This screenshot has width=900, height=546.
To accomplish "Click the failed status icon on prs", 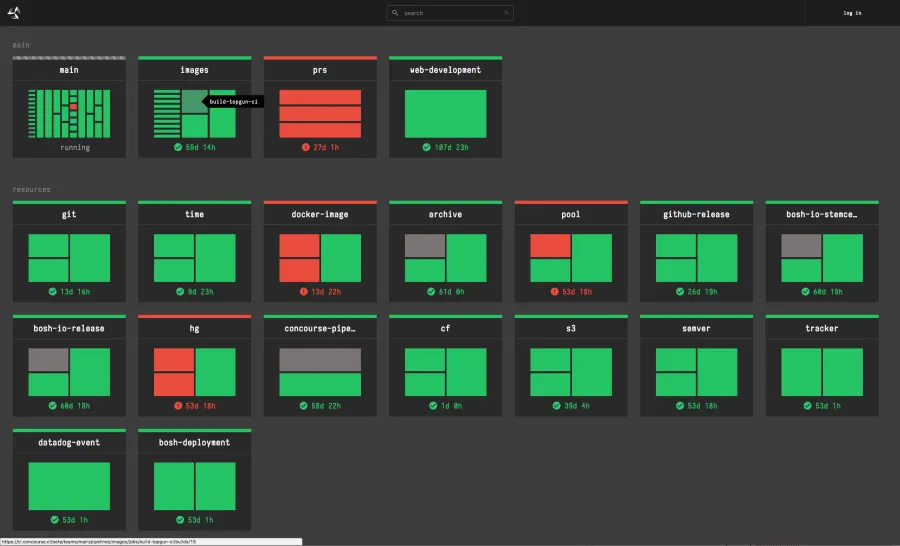I will click(306, 147).
